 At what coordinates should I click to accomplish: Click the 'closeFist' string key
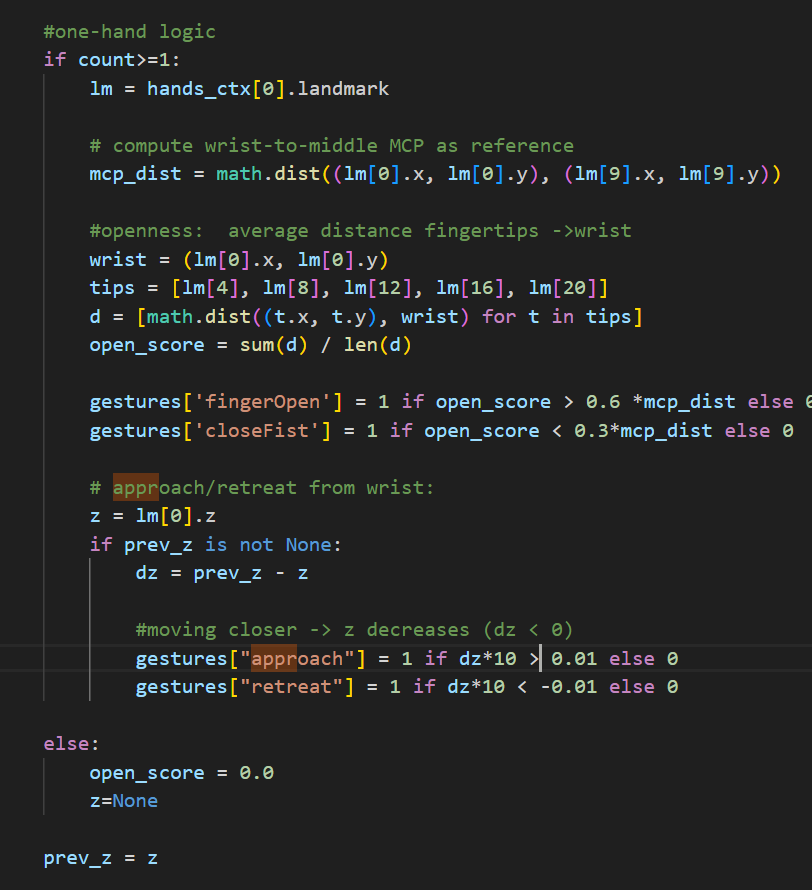pos(256,431)
